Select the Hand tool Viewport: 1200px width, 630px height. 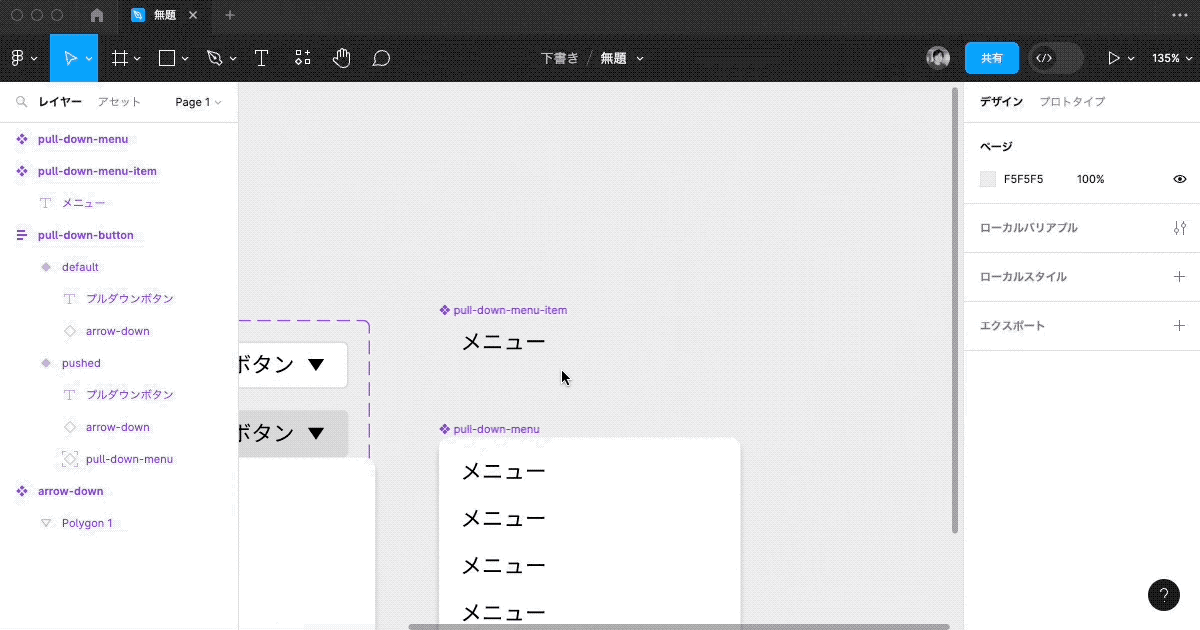click(x=342, y=58)
